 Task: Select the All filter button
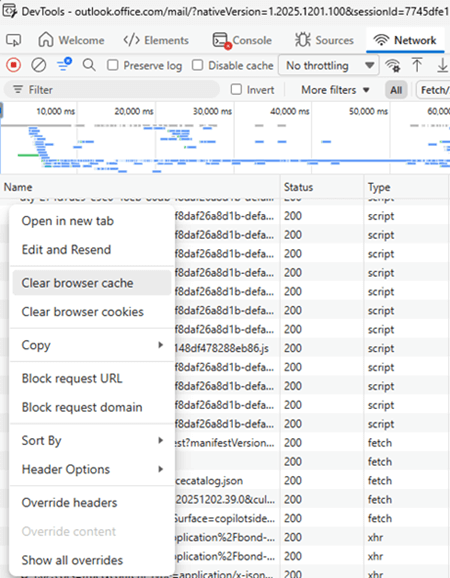pos(396,90)
